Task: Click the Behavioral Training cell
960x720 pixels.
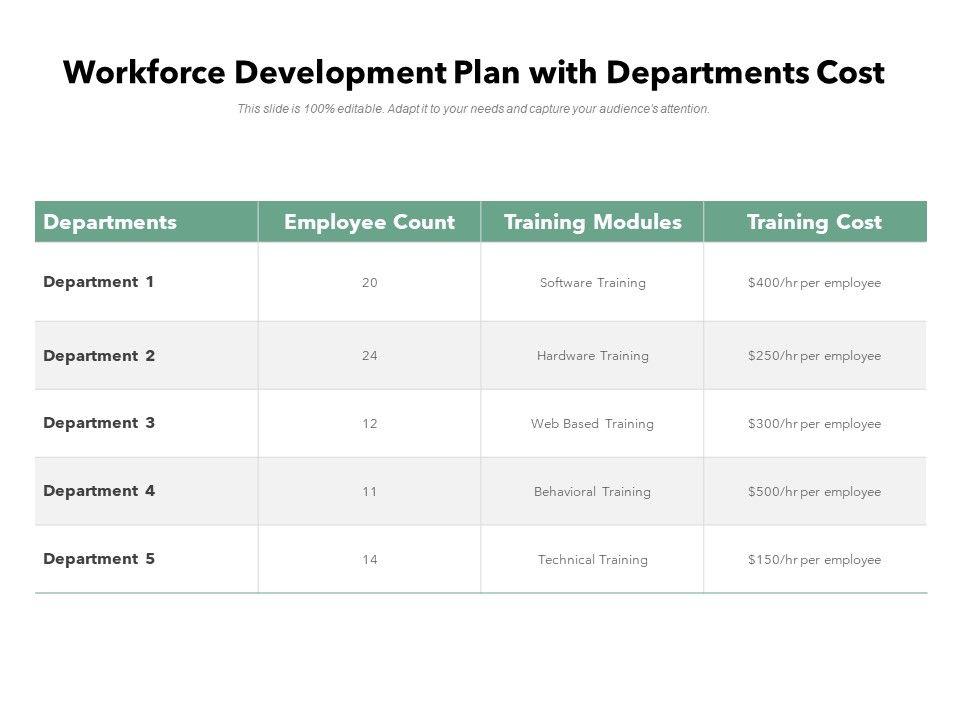Action: click(592, 492)
